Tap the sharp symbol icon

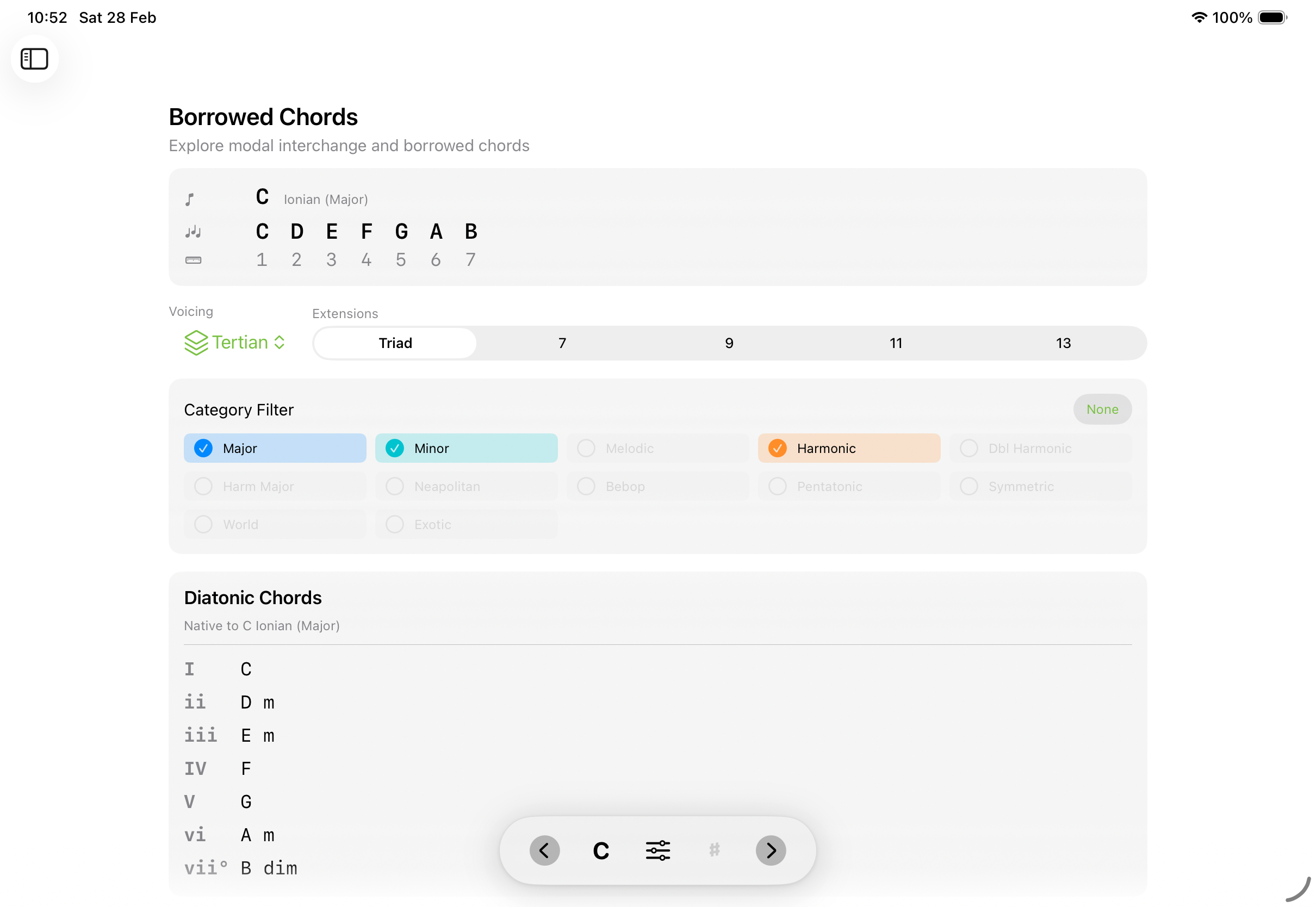click(x=714, y=850)
